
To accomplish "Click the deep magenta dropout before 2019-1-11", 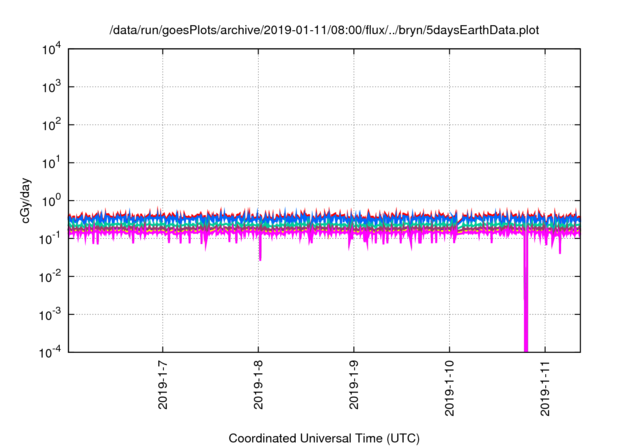I will pos(526,294).
